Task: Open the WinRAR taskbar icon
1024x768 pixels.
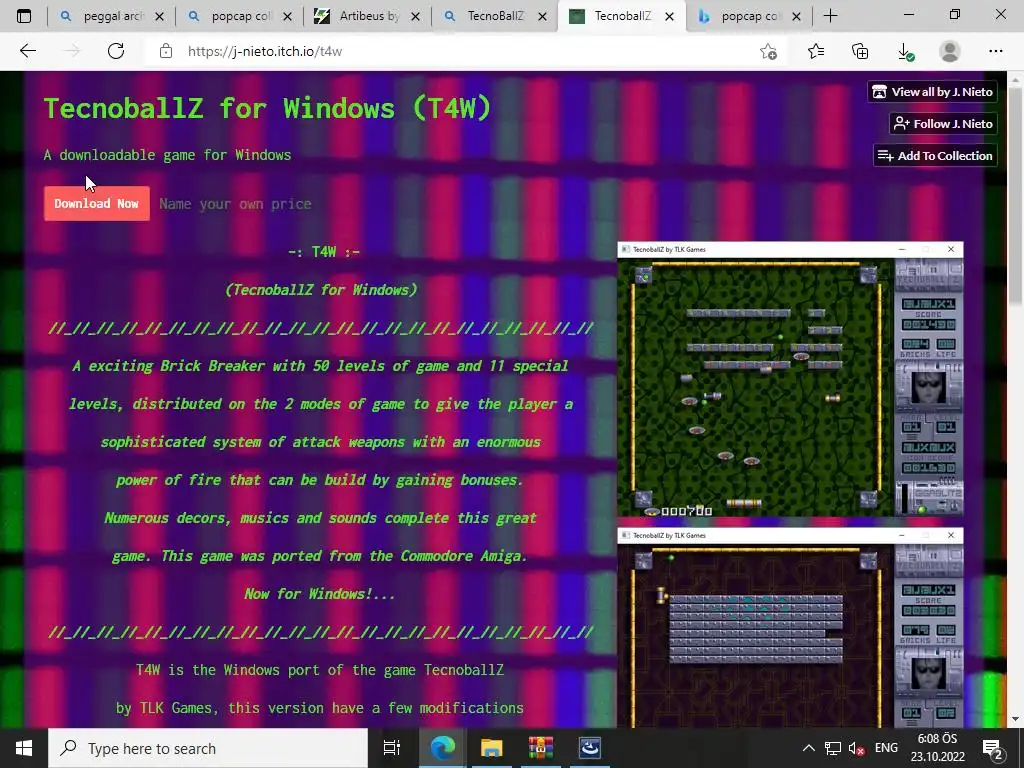Action: [541, 748]
